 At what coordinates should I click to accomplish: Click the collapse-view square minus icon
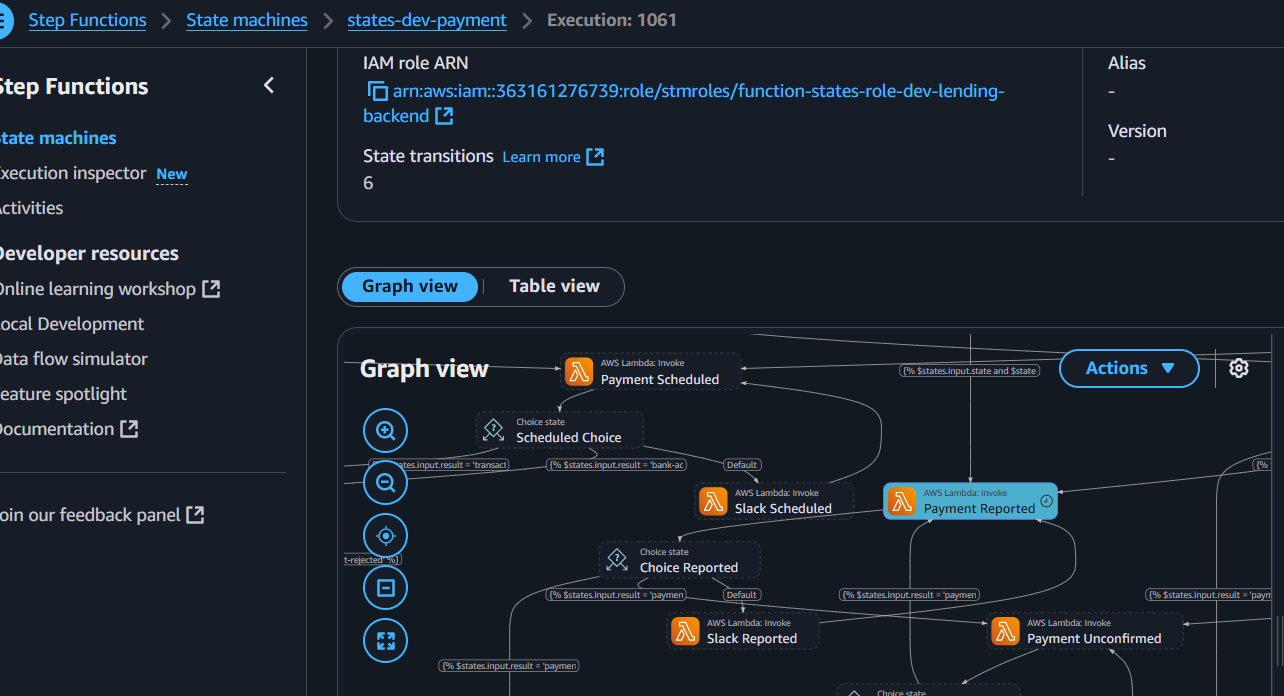[x=385, y=588]
